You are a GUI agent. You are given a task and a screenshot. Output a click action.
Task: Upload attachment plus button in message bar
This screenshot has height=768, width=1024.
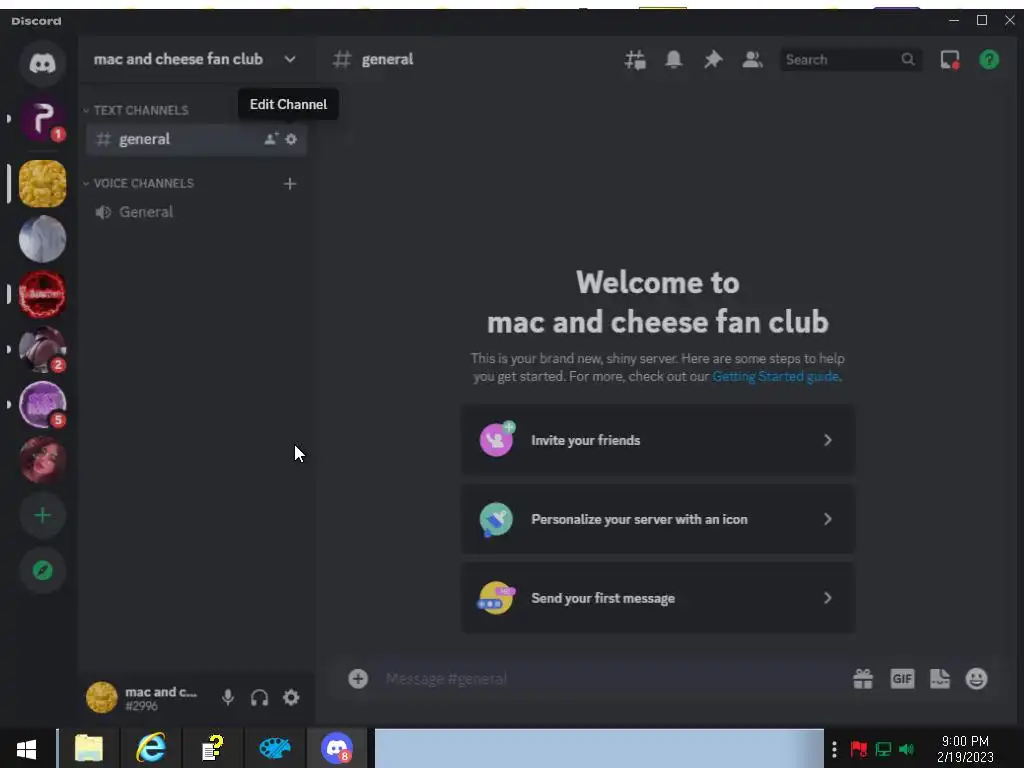pyautogui.click(x=358, y=679)
